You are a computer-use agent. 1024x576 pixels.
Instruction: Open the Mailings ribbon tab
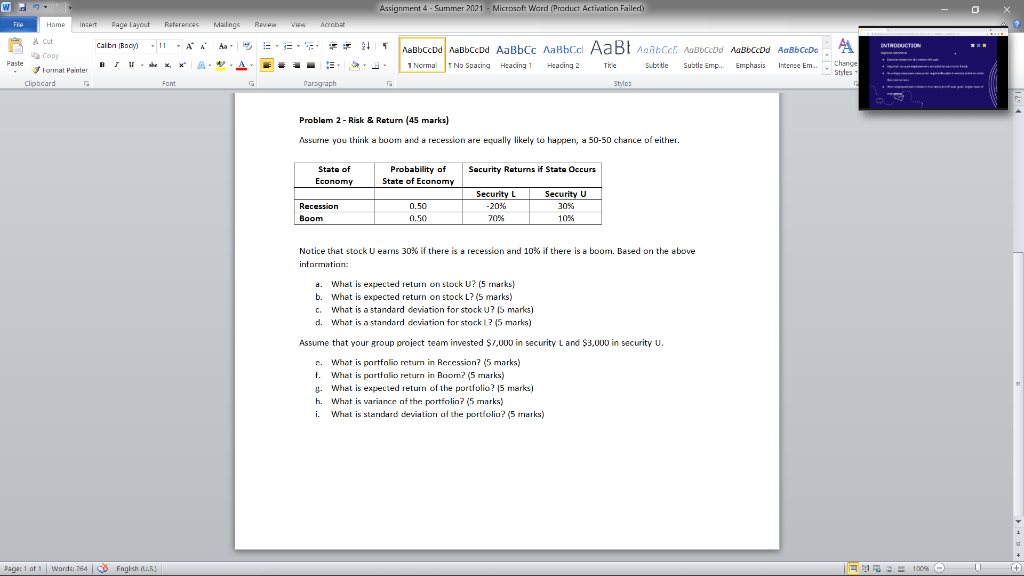[x=227, y=25]
